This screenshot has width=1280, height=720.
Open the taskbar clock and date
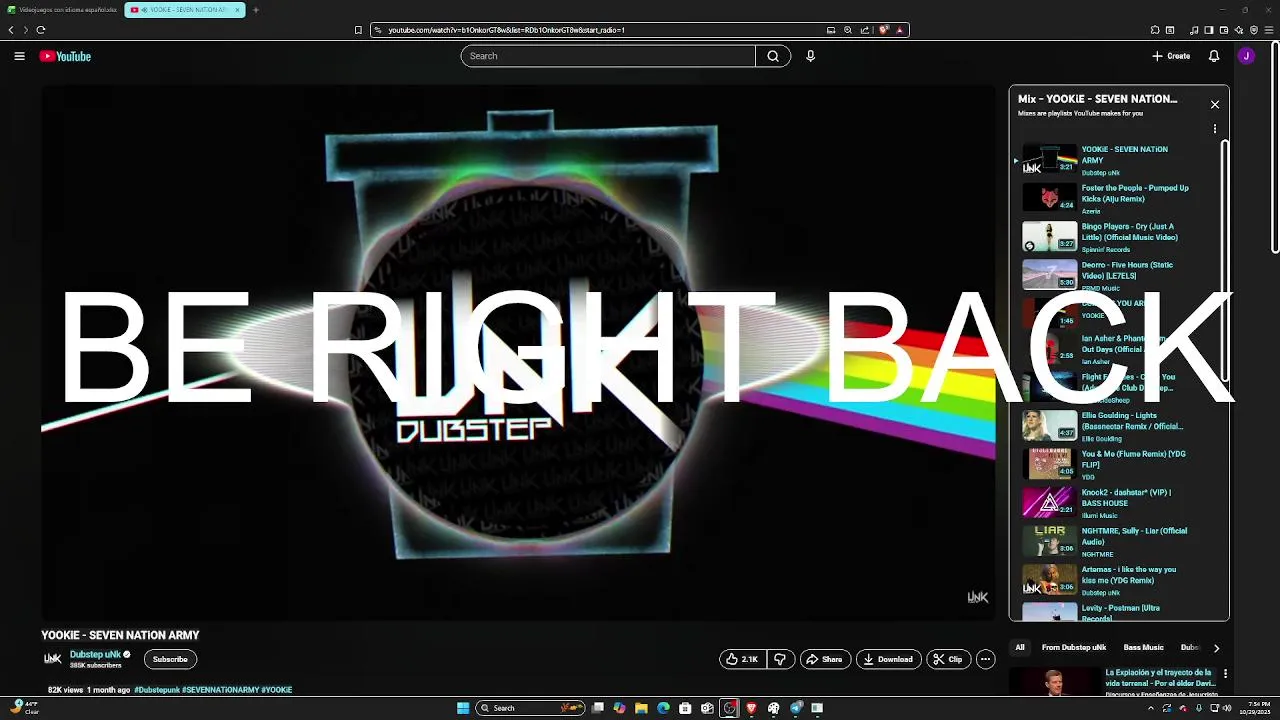point(1254,708)
